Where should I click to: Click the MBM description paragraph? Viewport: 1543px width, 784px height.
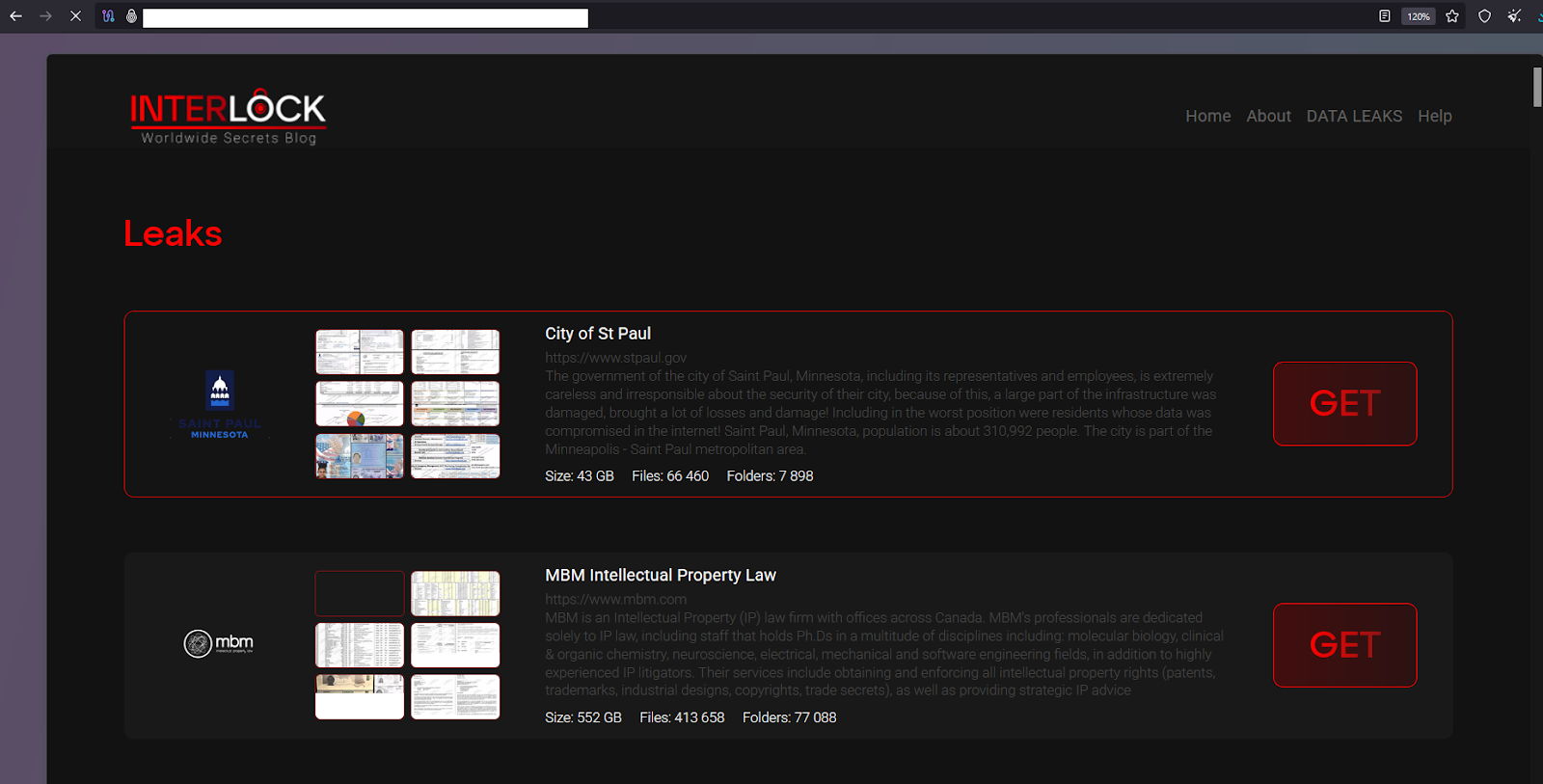click(884, 654)
